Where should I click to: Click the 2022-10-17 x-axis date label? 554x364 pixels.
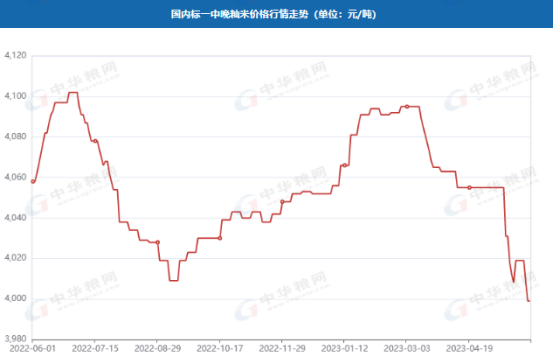[x=220, y=349]
